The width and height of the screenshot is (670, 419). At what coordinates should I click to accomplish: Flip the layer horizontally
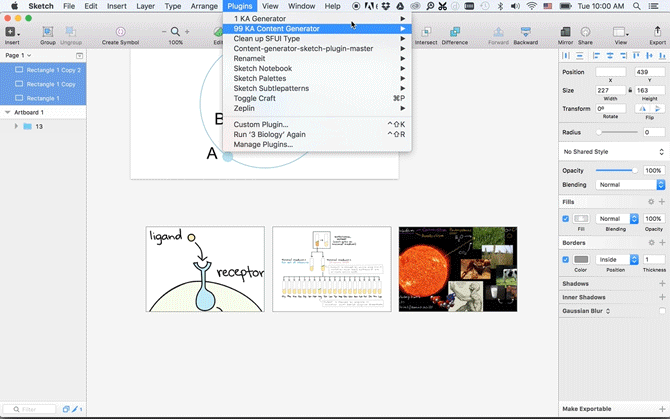[x=642, y=108]
